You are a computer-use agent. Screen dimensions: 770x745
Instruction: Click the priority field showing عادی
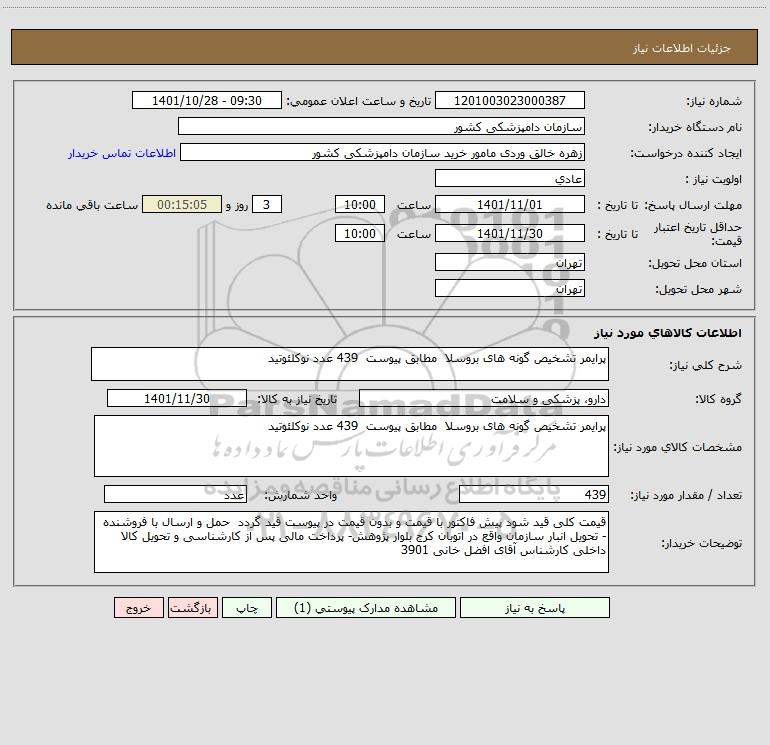[510, 179]
